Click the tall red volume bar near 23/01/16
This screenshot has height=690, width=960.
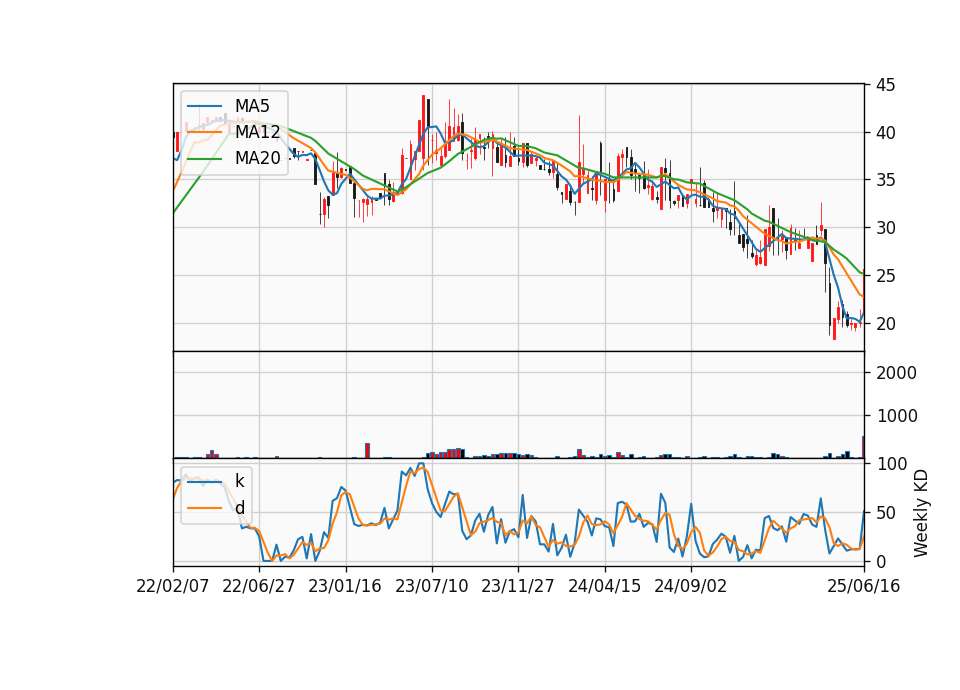[x=367, y=451]
